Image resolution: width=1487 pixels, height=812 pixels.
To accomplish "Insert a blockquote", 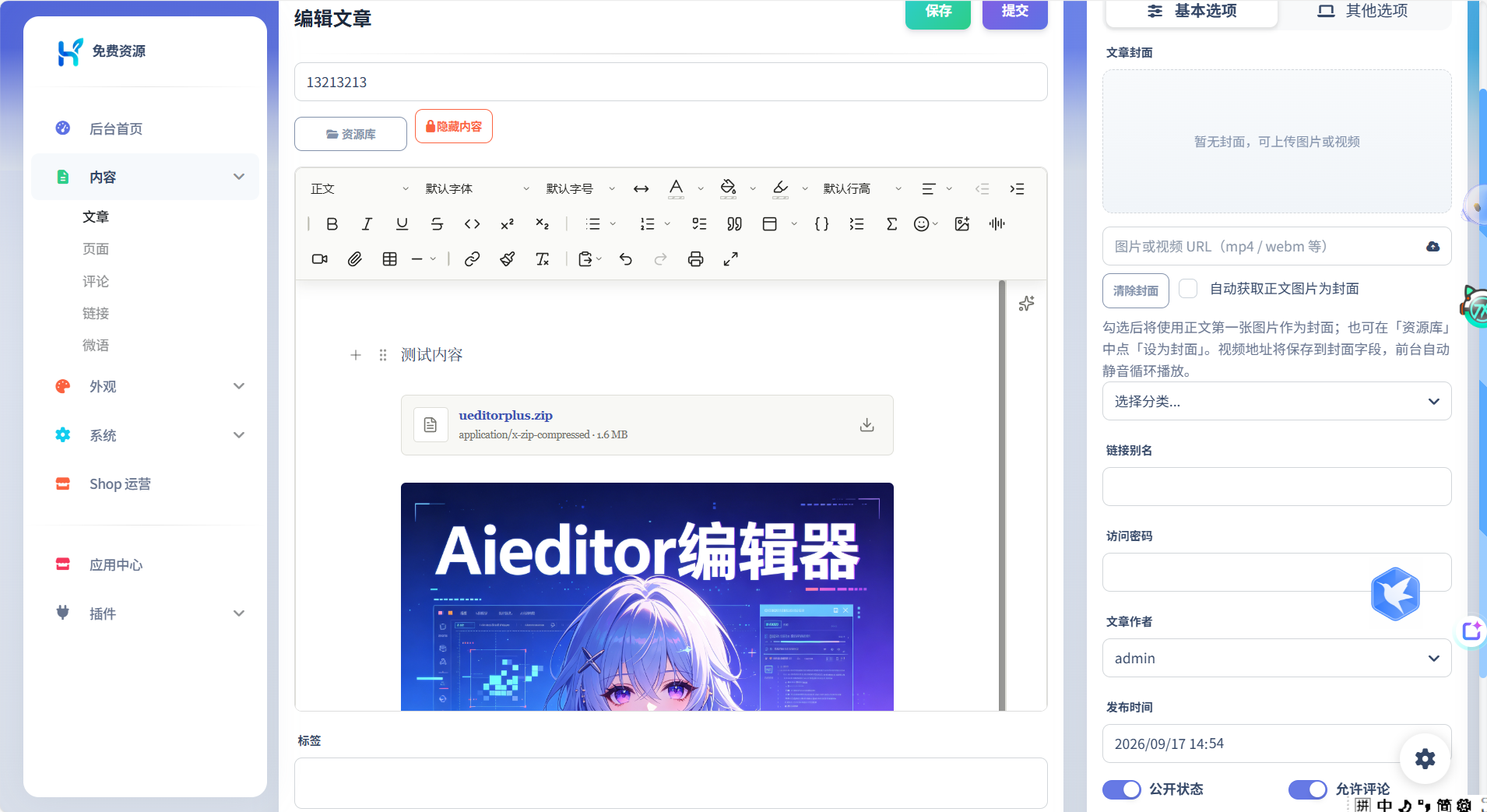I will [x=734, y=224].
